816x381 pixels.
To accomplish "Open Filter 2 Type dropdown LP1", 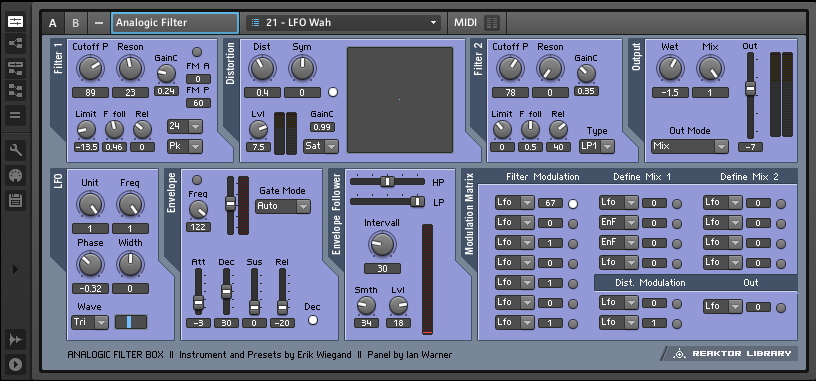I will (597, 146).
